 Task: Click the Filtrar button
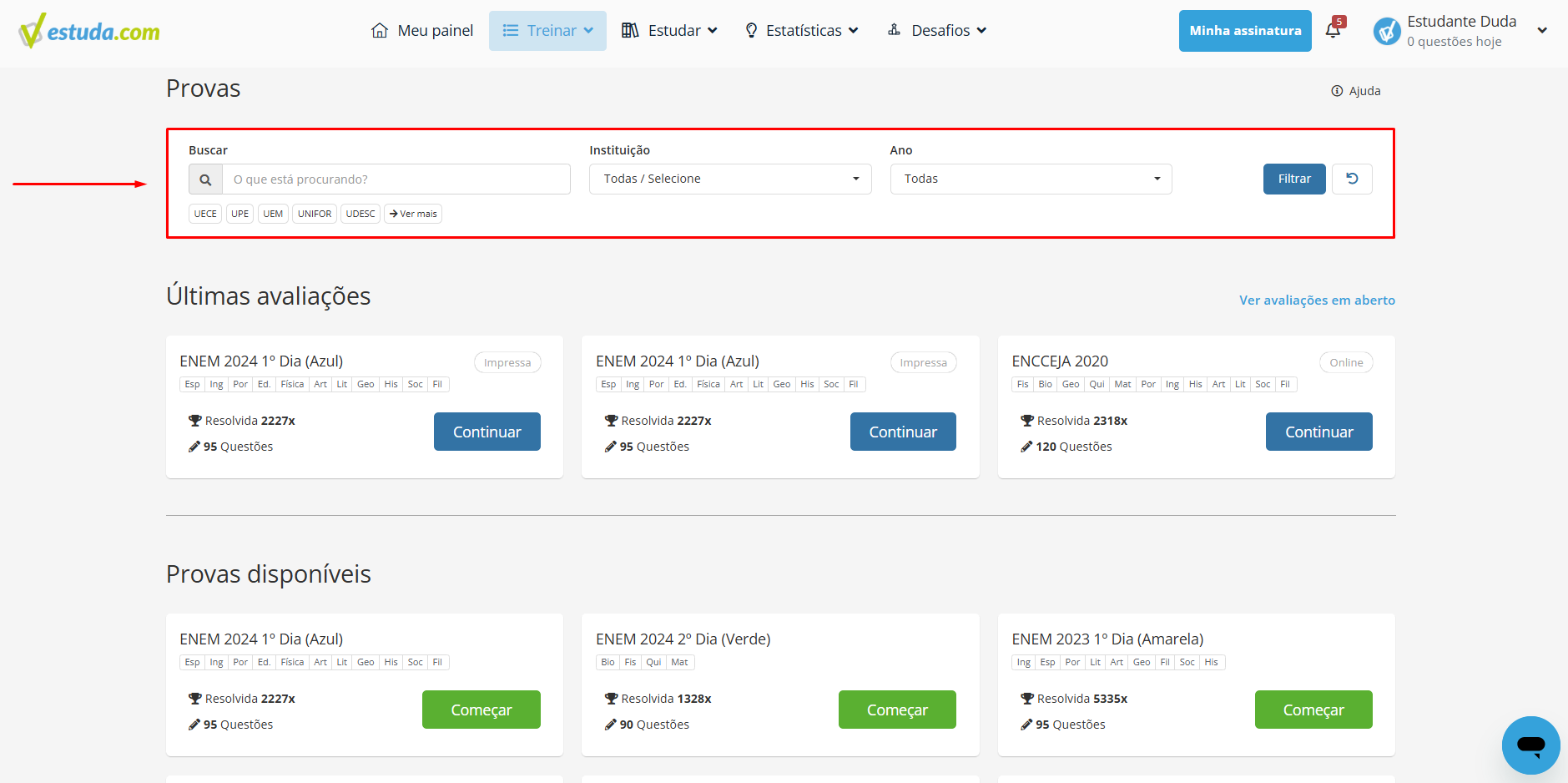[1293, 179]
